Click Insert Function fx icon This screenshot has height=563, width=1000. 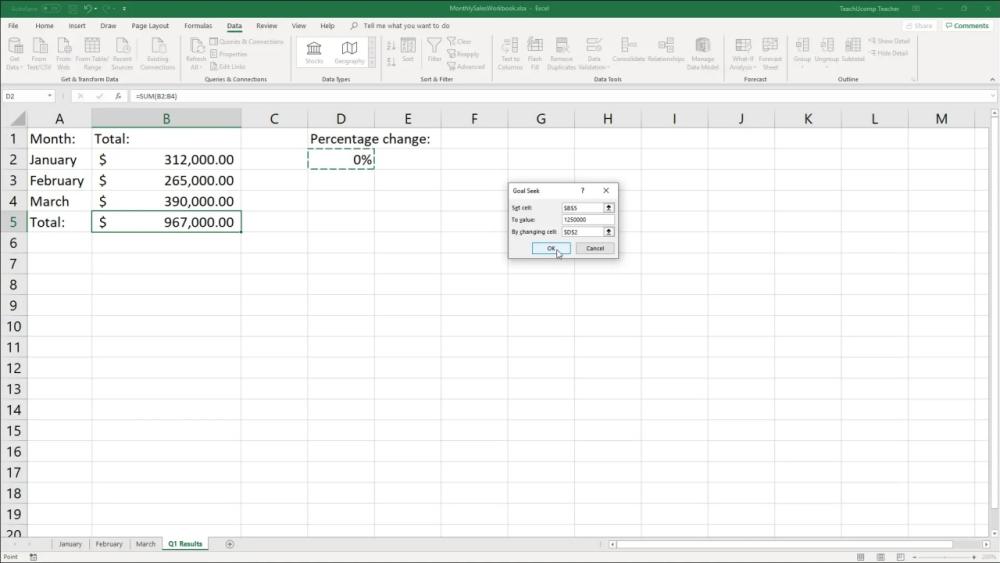pos(118,96)
